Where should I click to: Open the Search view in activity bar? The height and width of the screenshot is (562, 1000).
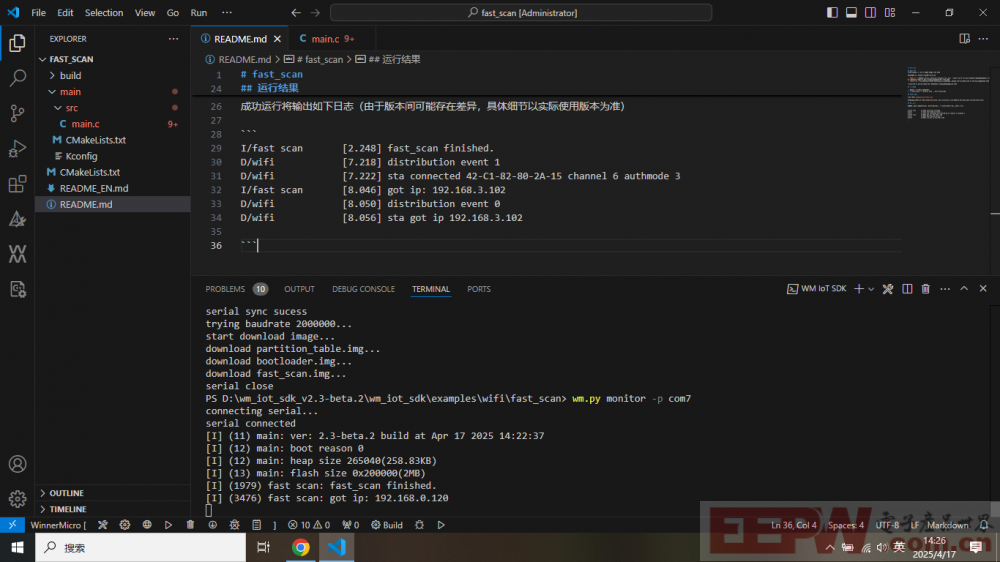click(17, 78)
